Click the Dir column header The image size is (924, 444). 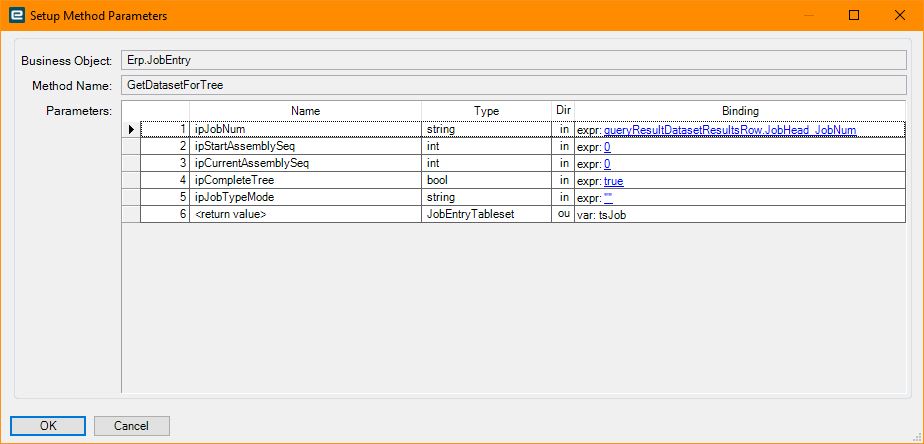pyautogui.click(x=563, y=111)
